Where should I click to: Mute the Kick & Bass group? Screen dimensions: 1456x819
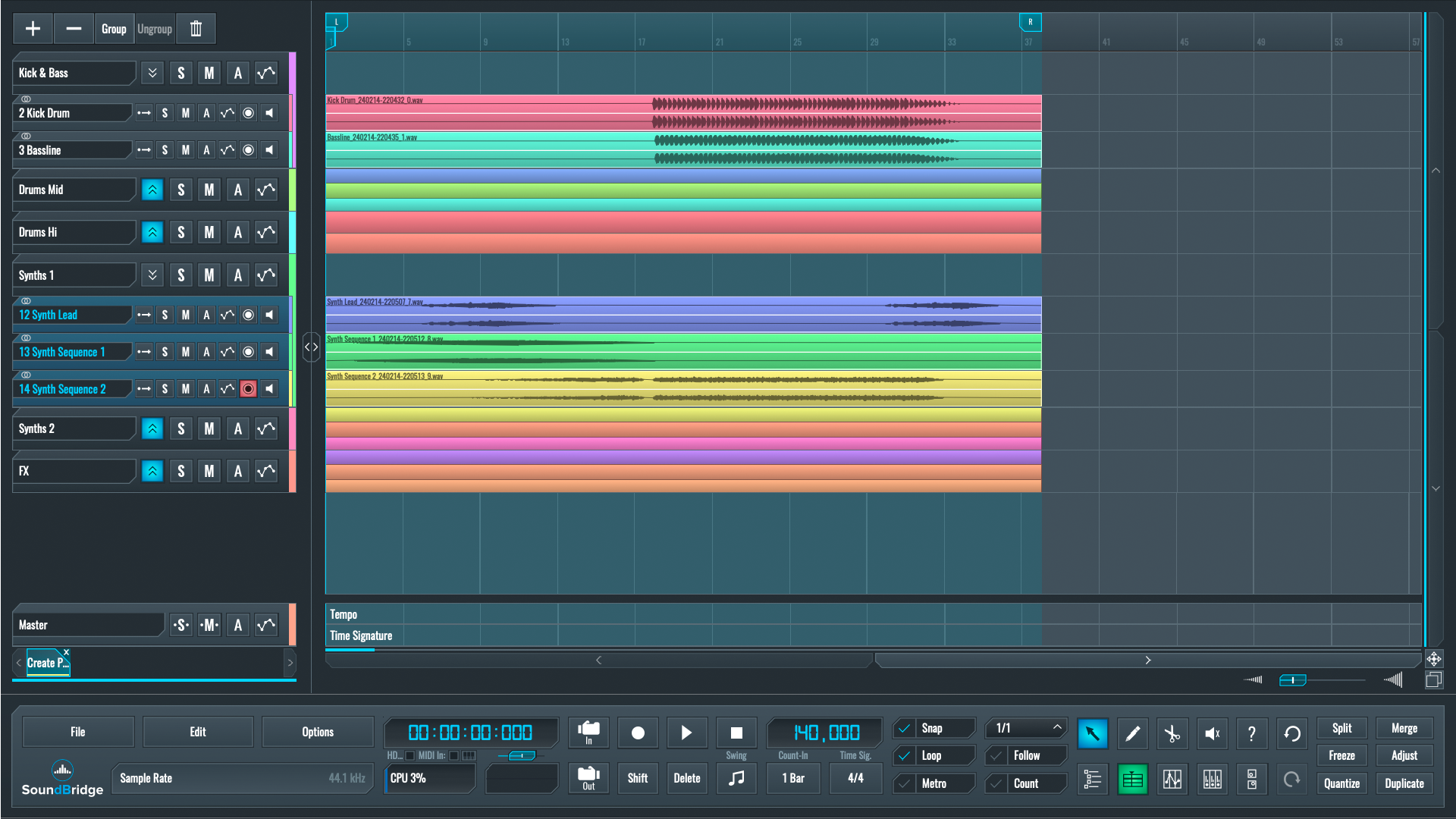coord(209,73)
